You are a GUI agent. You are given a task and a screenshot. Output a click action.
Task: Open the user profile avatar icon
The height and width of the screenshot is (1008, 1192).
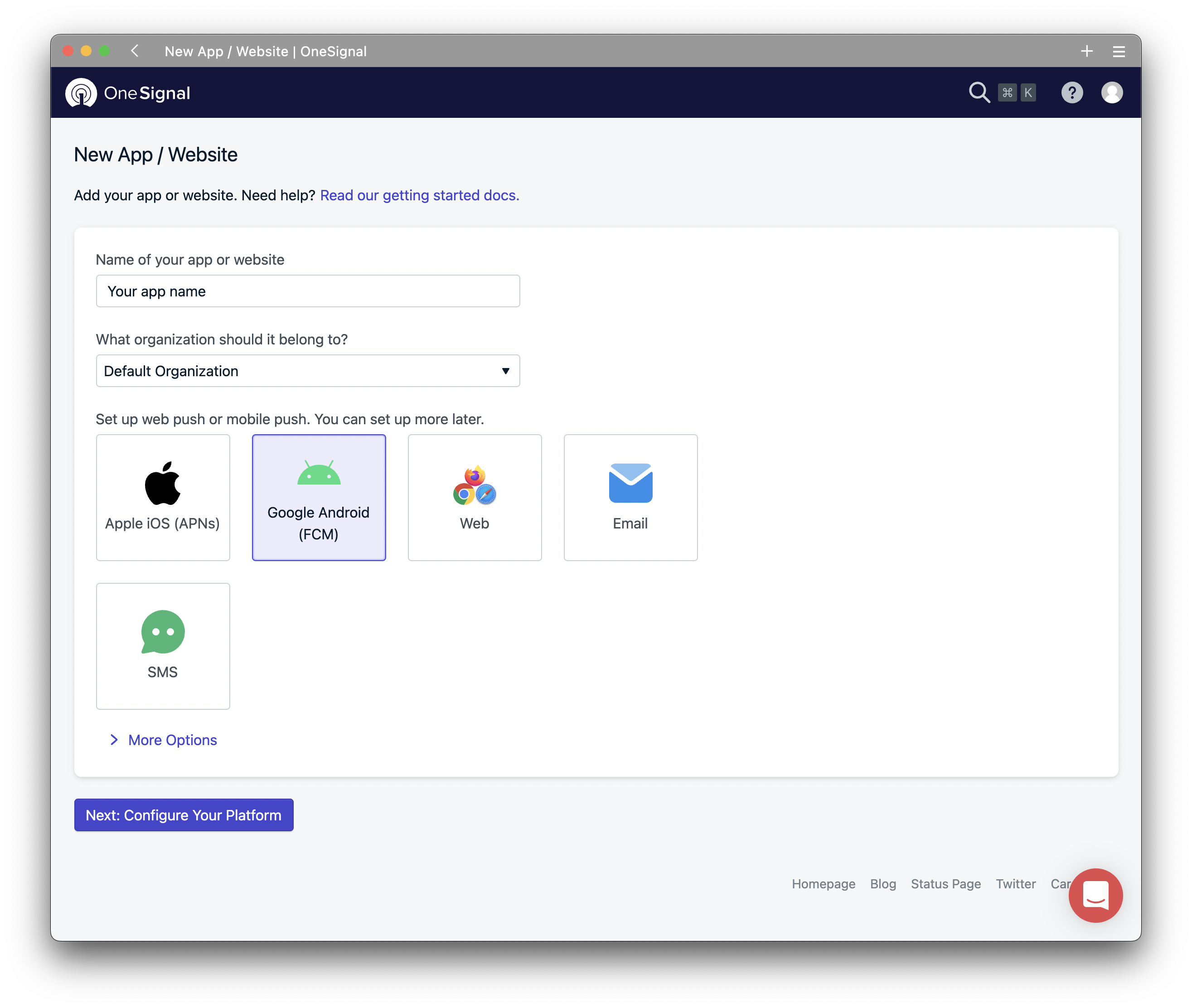[x=1111, y=92]
